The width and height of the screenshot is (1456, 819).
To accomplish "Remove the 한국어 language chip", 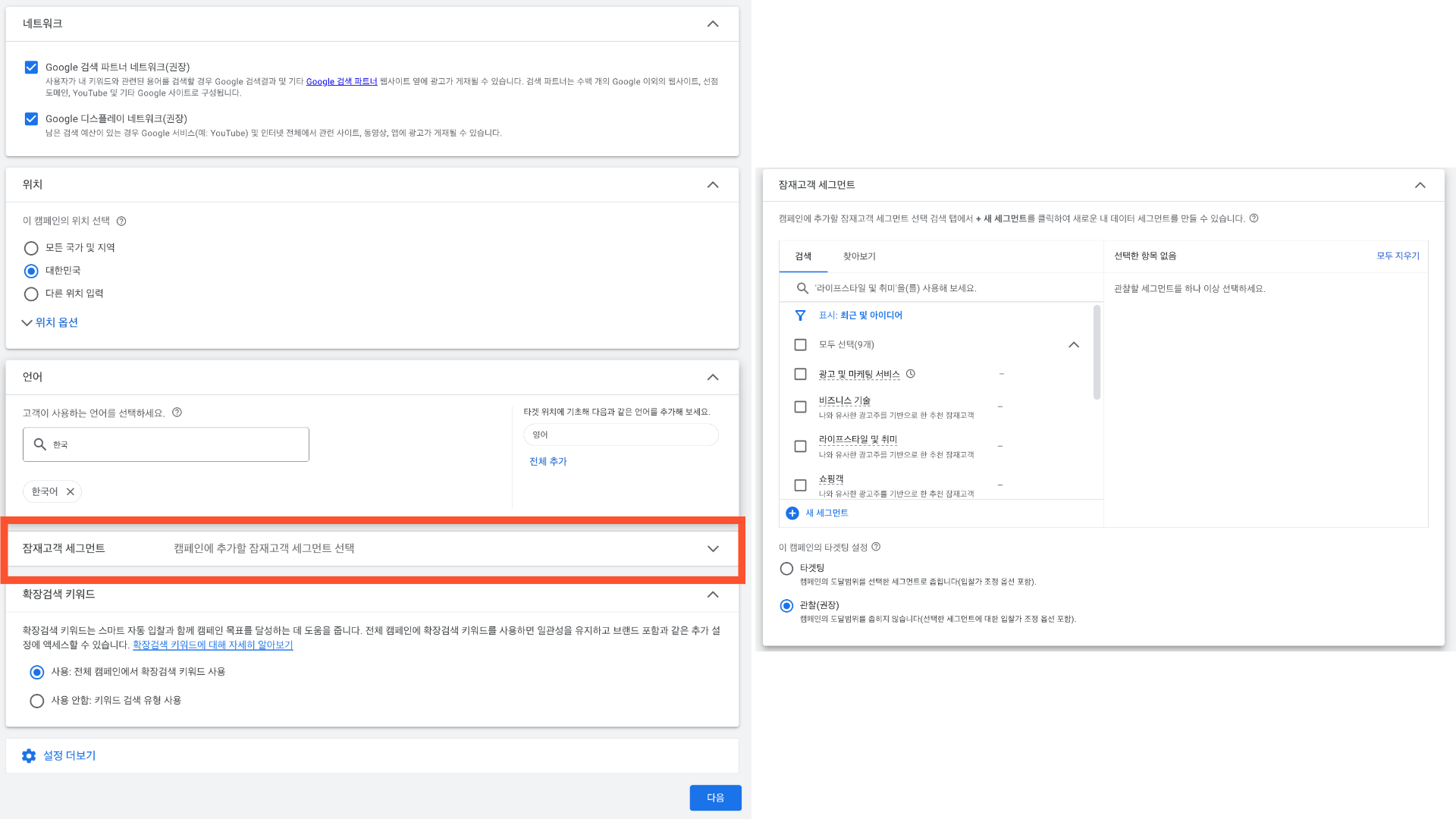I will tap(71, 491).
